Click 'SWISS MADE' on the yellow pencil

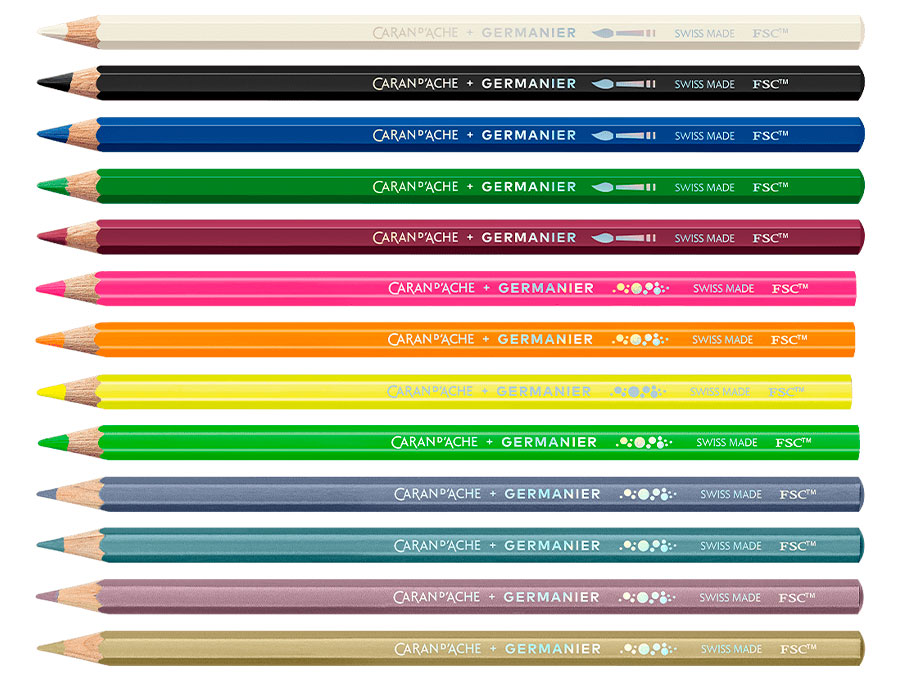point(720,392)
